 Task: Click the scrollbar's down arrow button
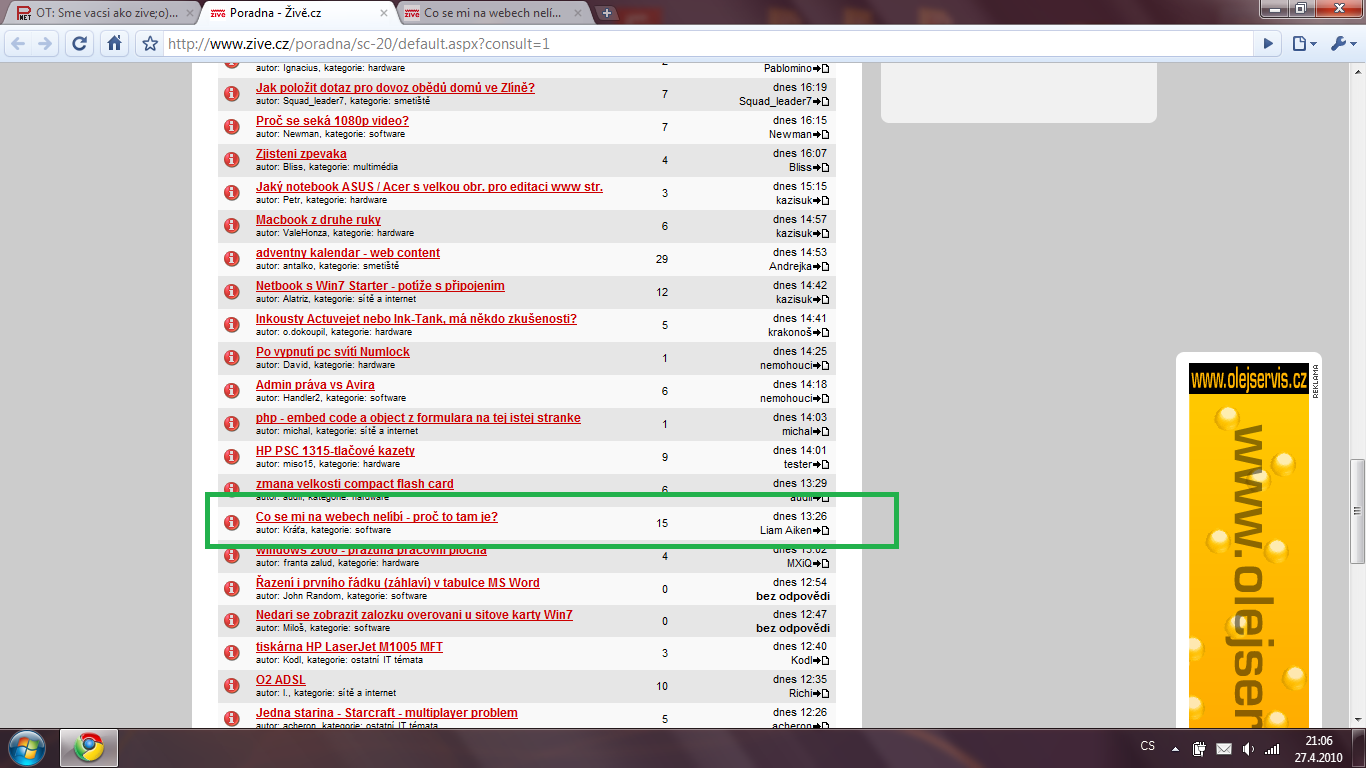(1357, 722)
